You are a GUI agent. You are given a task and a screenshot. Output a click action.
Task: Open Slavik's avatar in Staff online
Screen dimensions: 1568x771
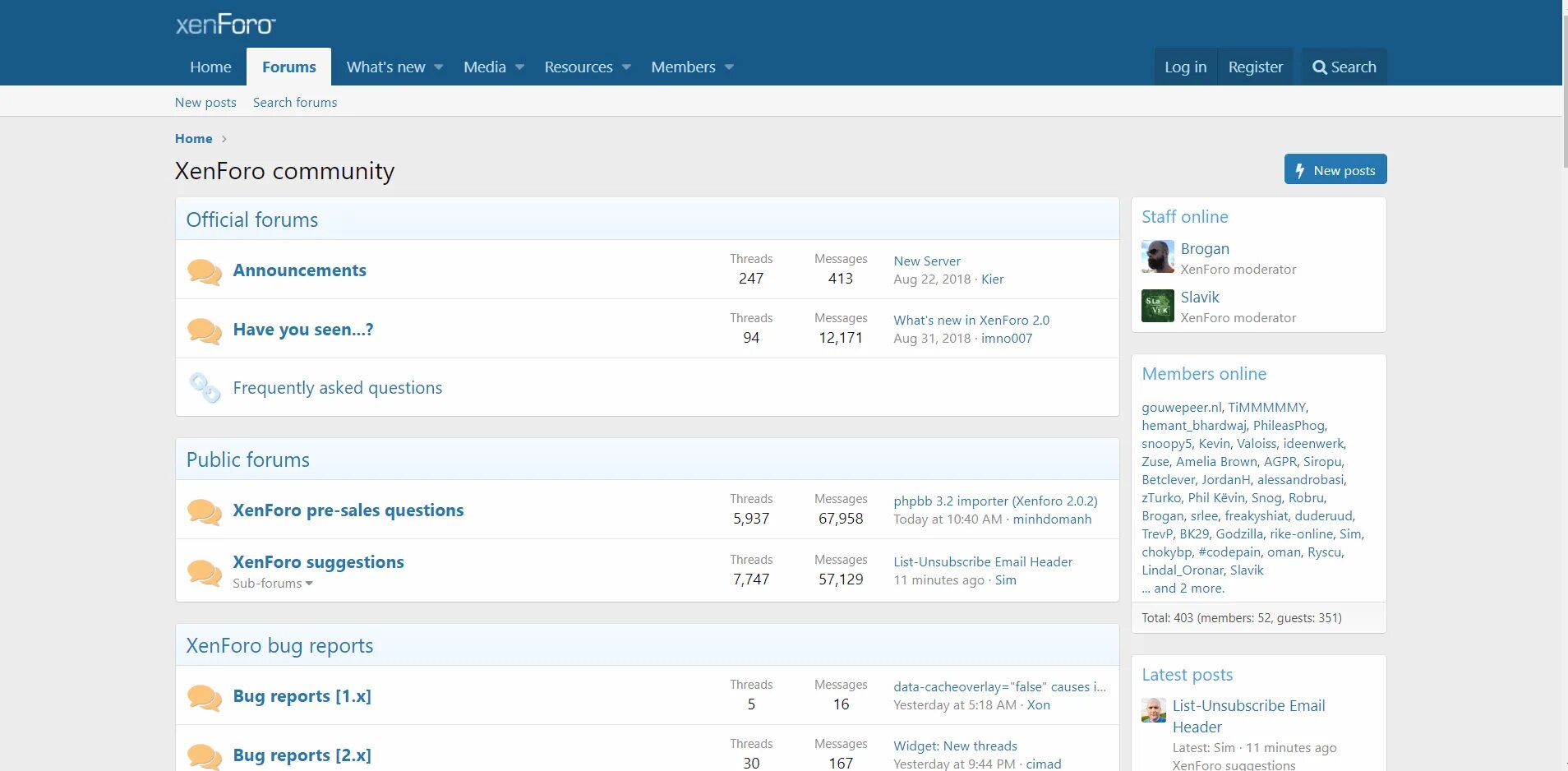coord(1157,305)
